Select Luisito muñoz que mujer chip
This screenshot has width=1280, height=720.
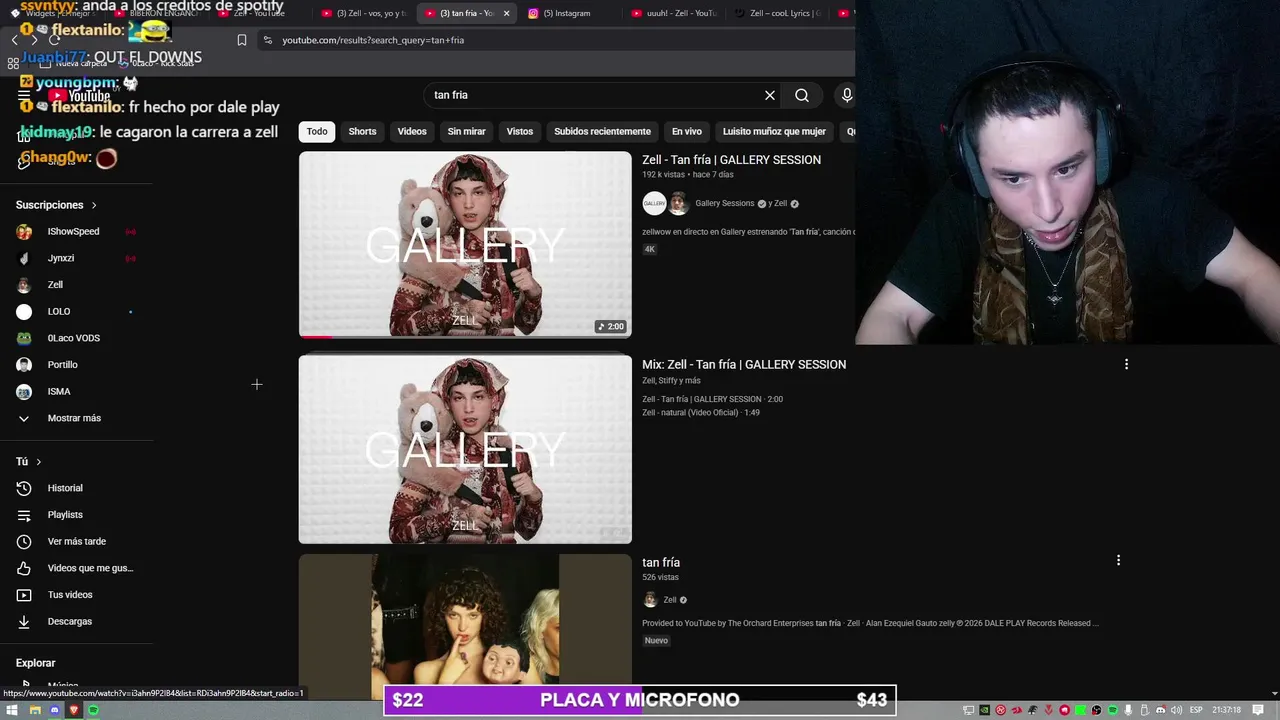pyautogui.click(x=774, y=131)
